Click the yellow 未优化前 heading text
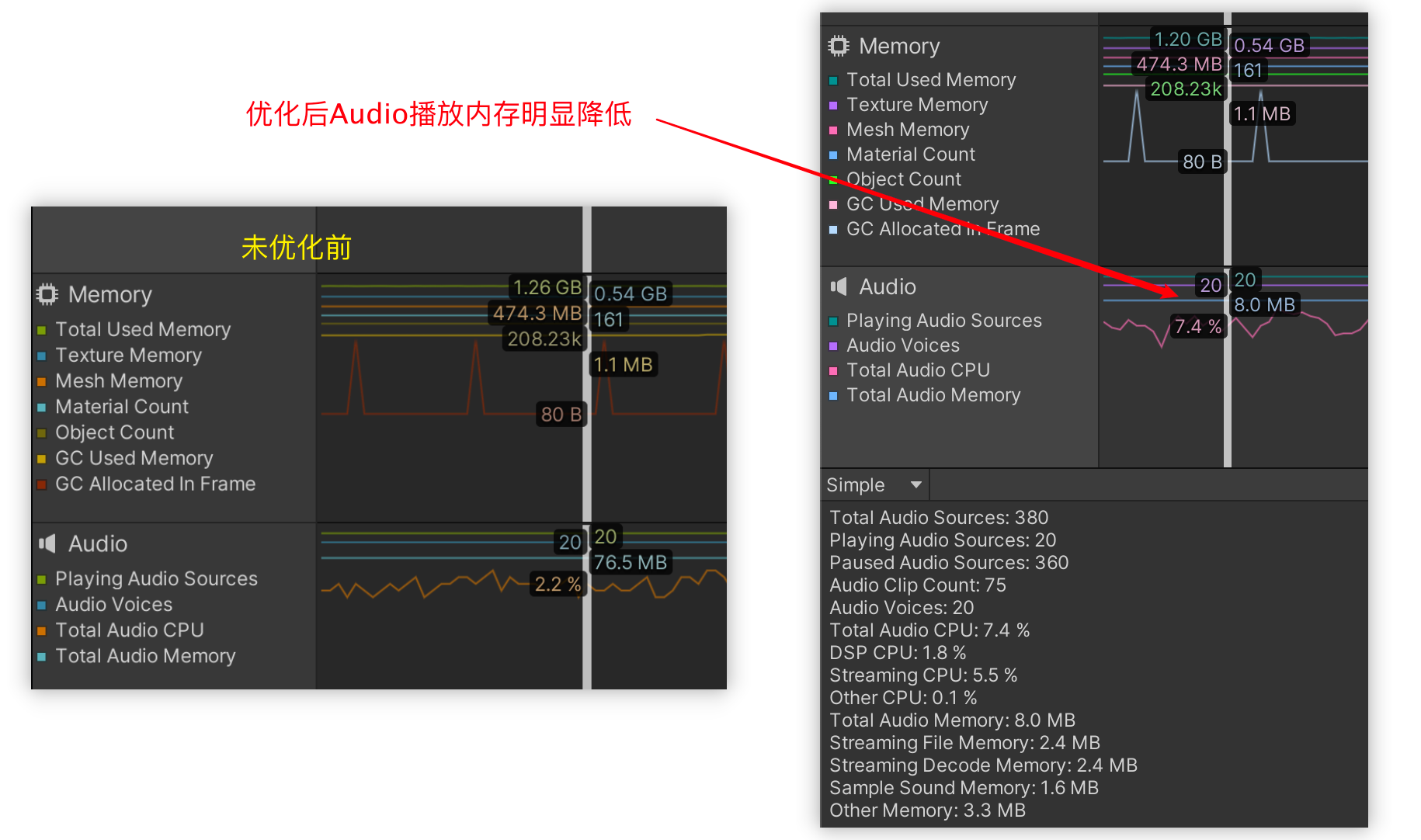 (x=296, y=248)
